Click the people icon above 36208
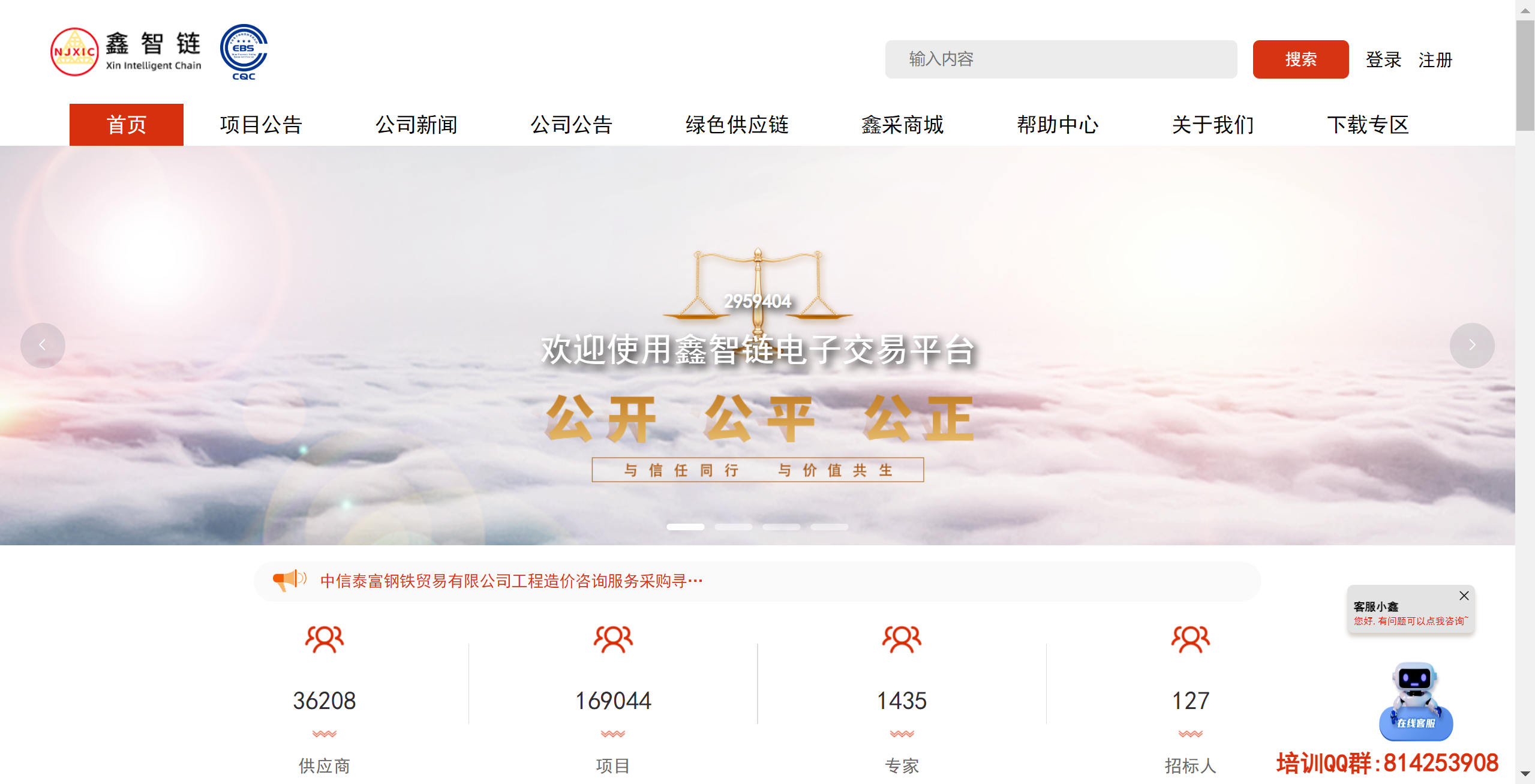The width and height of the screenshot is (1535, 784). (325, 639)
